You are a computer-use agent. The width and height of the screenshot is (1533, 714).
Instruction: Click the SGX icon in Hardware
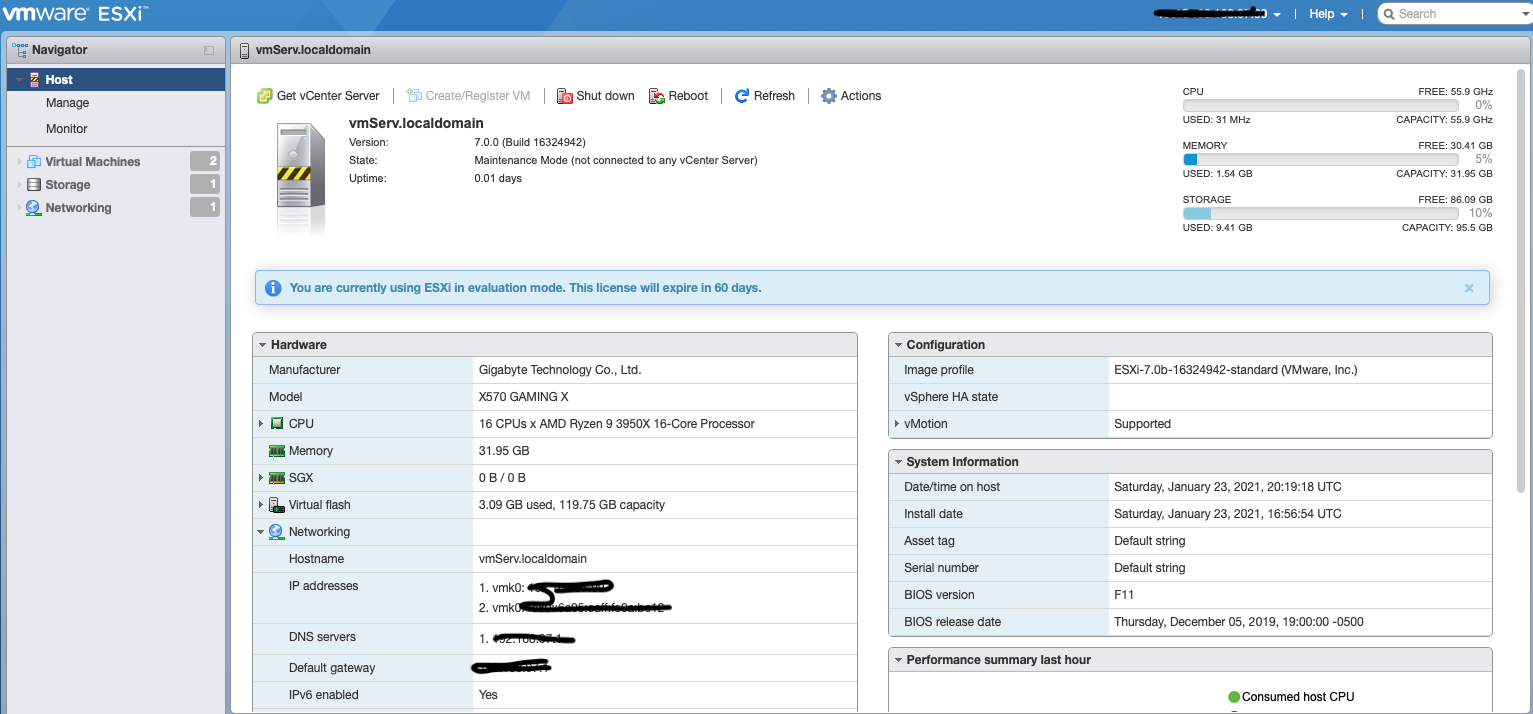(277, 478)
